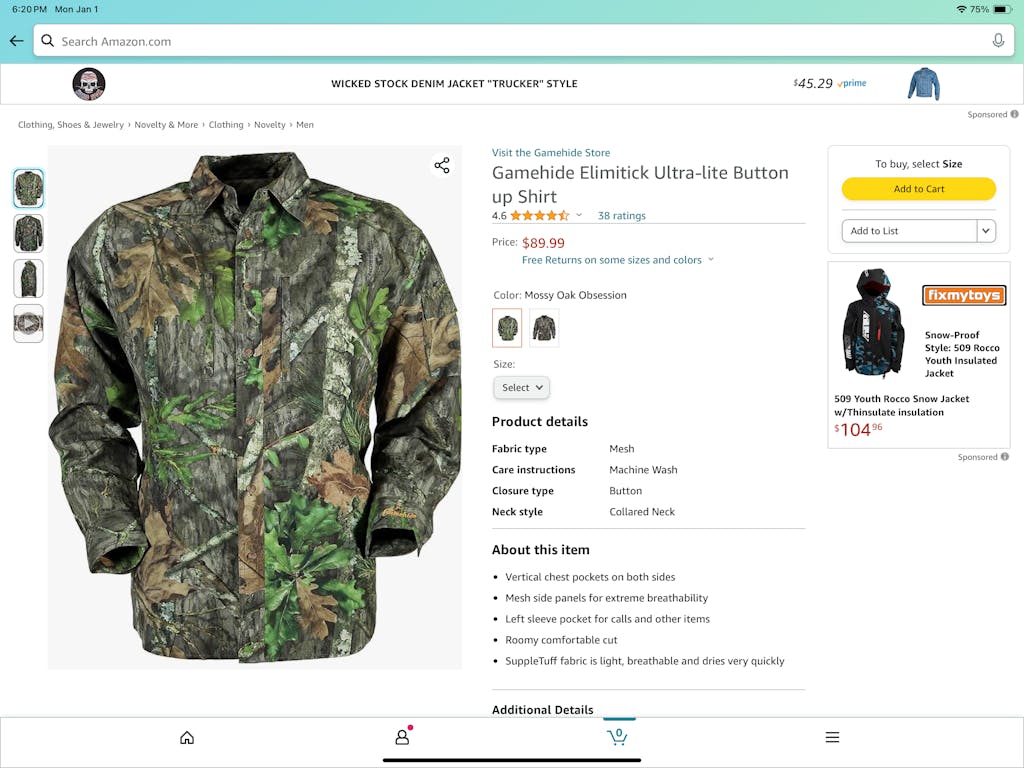Select the Mossy Oak Obsession color swatch
The height and width of the screenshot is (768, 1024).
point(507,328)
